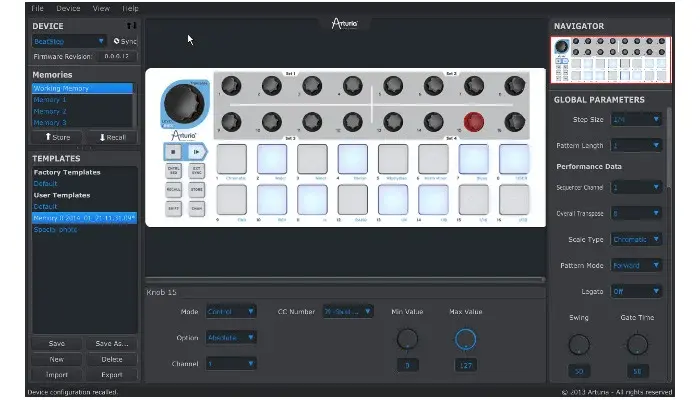Open the BeatStep device selector dropdown
Screen dimensions: 700x400
[68, 41]
